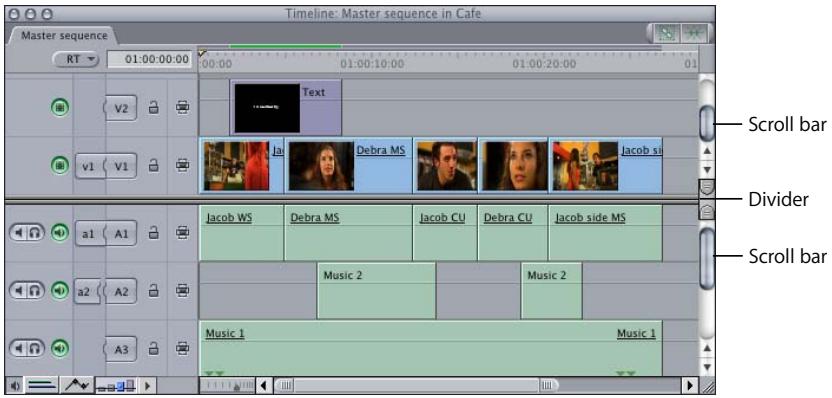The width and height of the screenshot is (832, 398).
Task: Select the Music 1 clip on A3
Action: coord(430,348)
